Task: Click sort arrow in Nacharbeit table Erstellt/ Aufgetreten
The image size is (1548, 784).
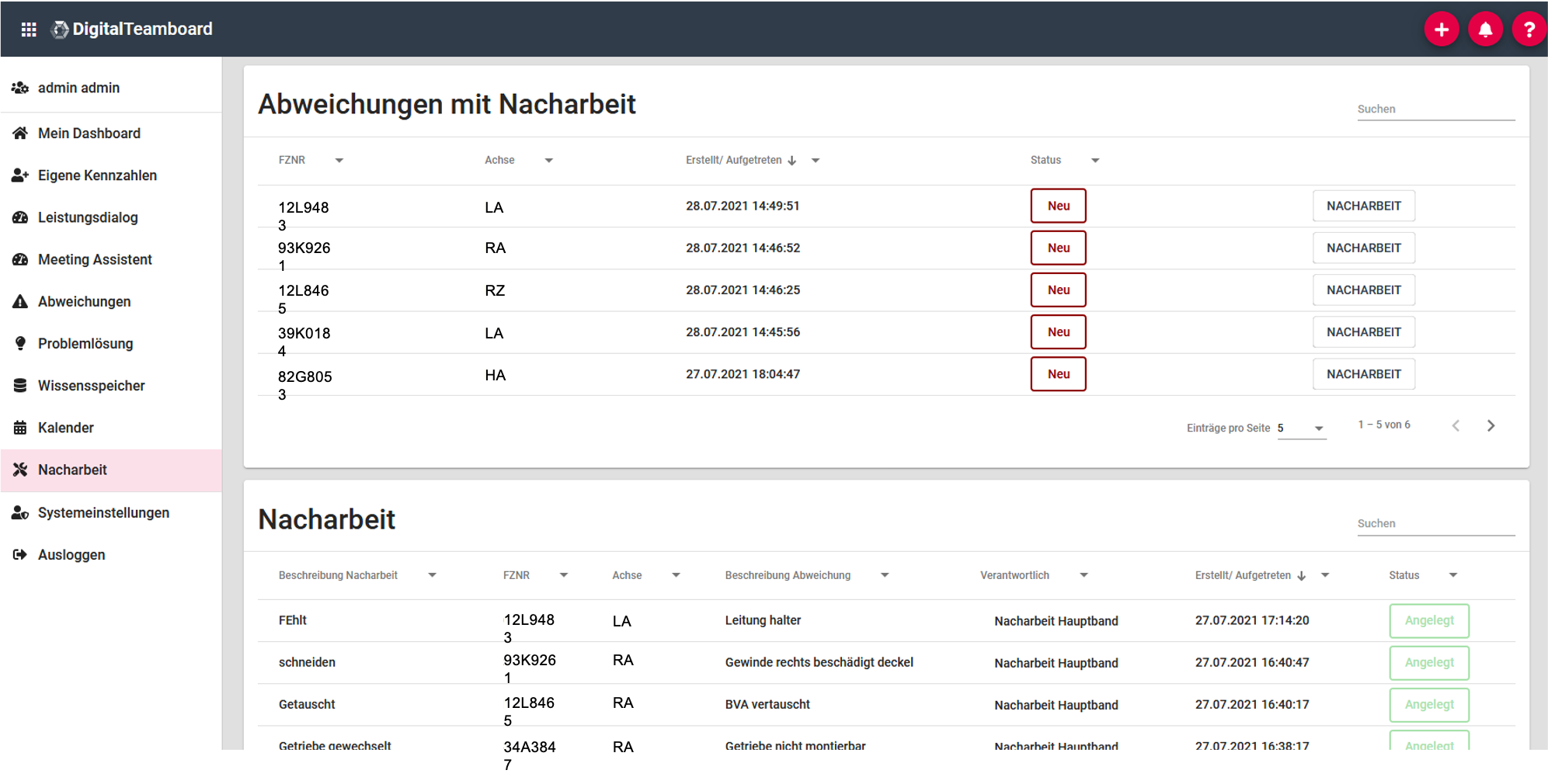Action: coord(1302,575)
